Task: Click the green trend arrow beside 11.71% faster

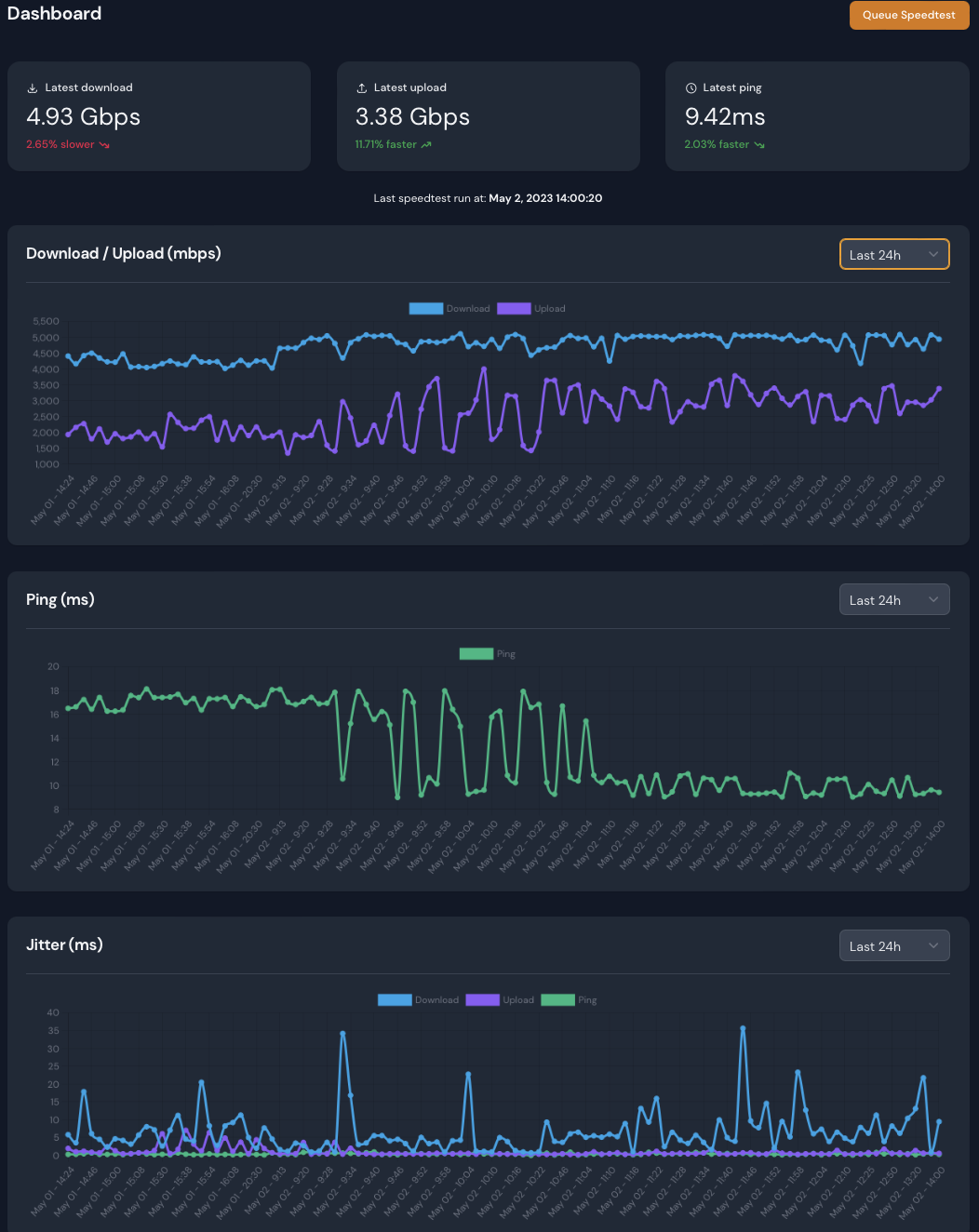Action: click(x=426, y=144)
